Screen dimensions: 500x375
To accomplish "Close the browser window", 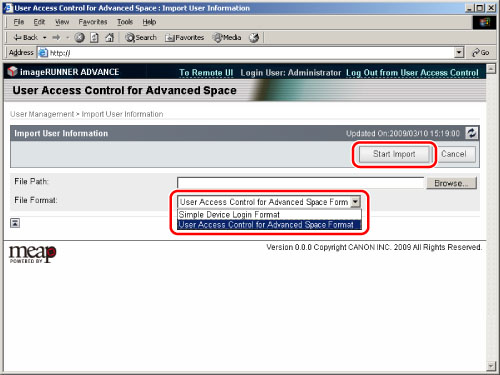I will pyautogui.click(x=491, y=8).
